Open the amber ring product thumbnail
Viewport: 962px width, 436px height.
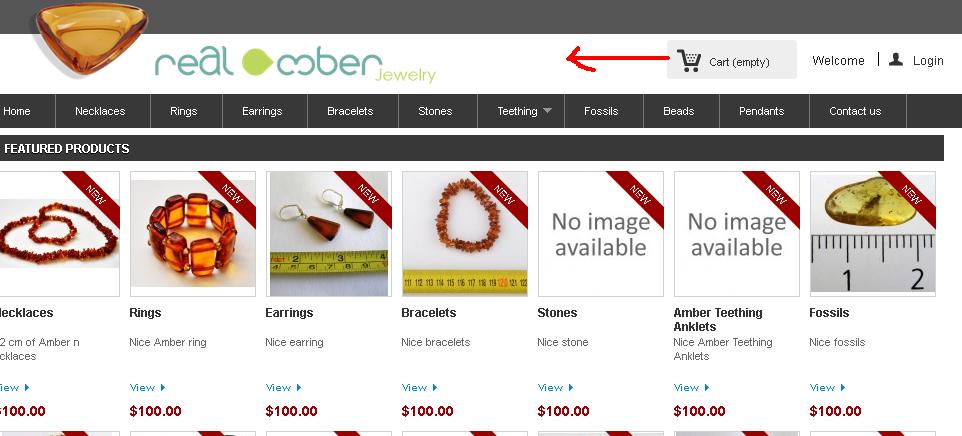[x=193, y=234]
